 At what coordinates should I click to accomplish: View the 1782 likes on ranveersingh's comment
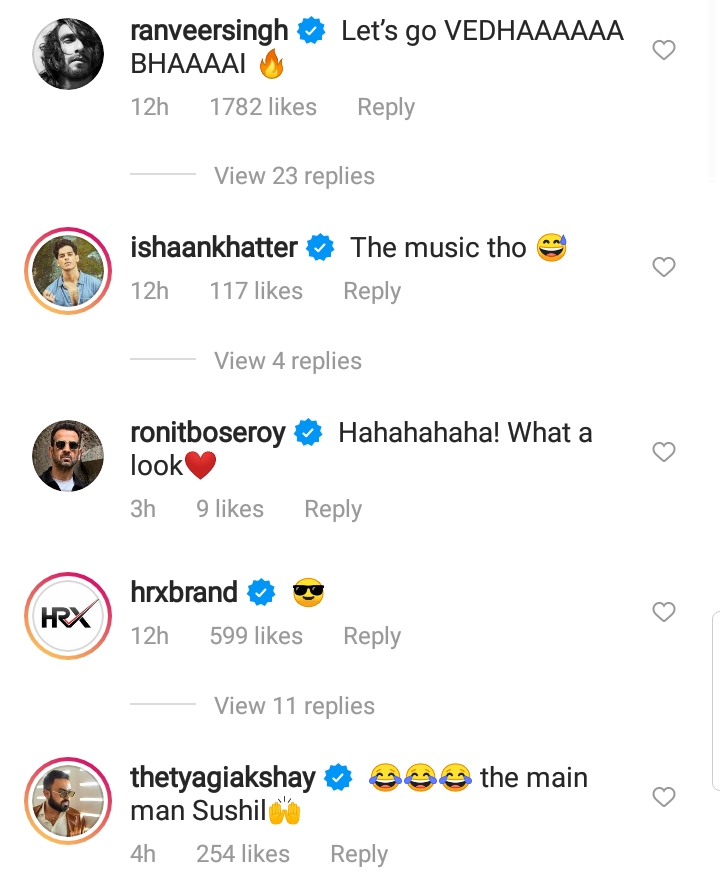pyautogui.click(x=263, y=108)
